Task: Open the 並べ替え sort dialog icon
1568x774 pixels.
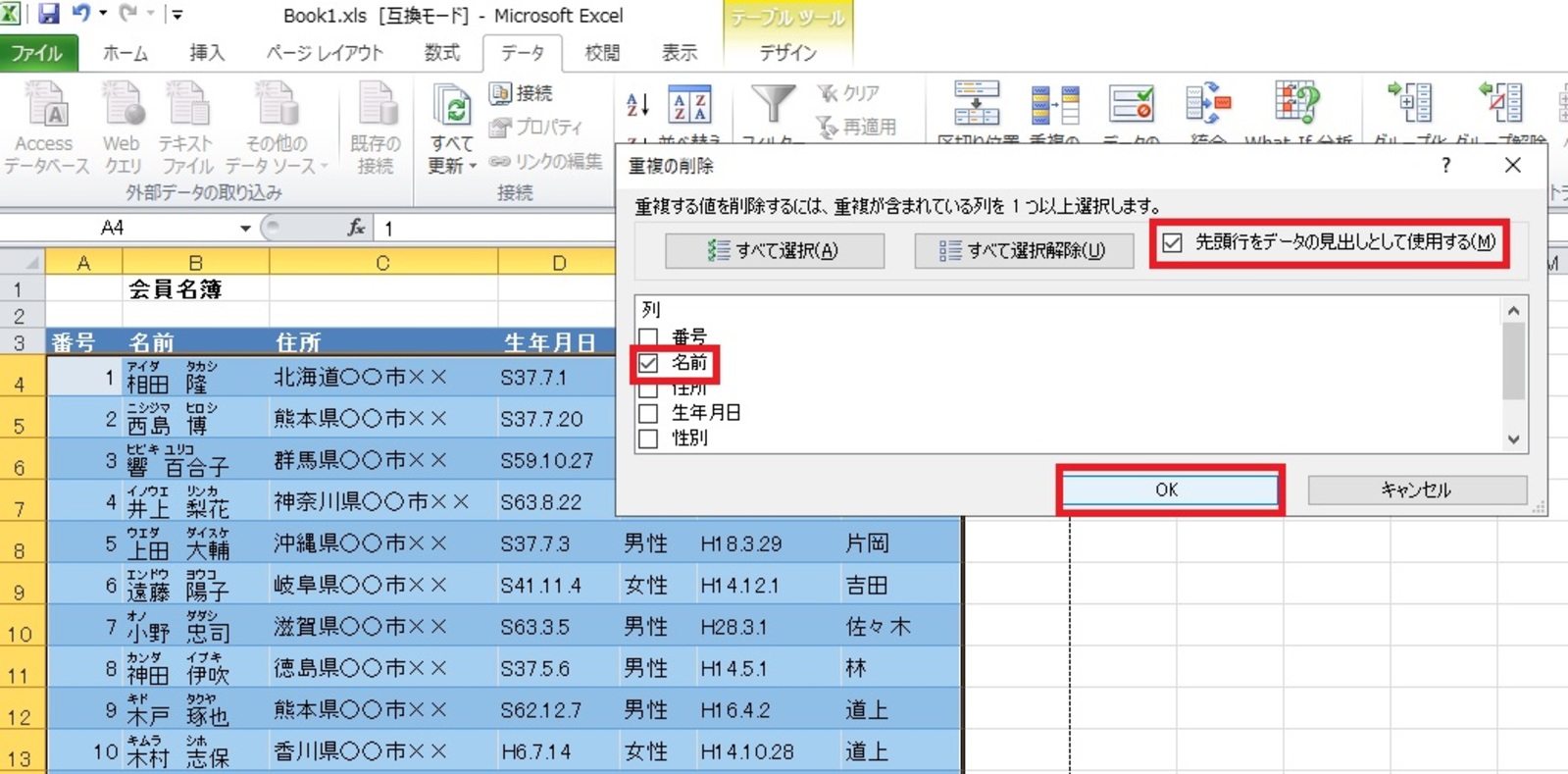Action: point(689,105)
